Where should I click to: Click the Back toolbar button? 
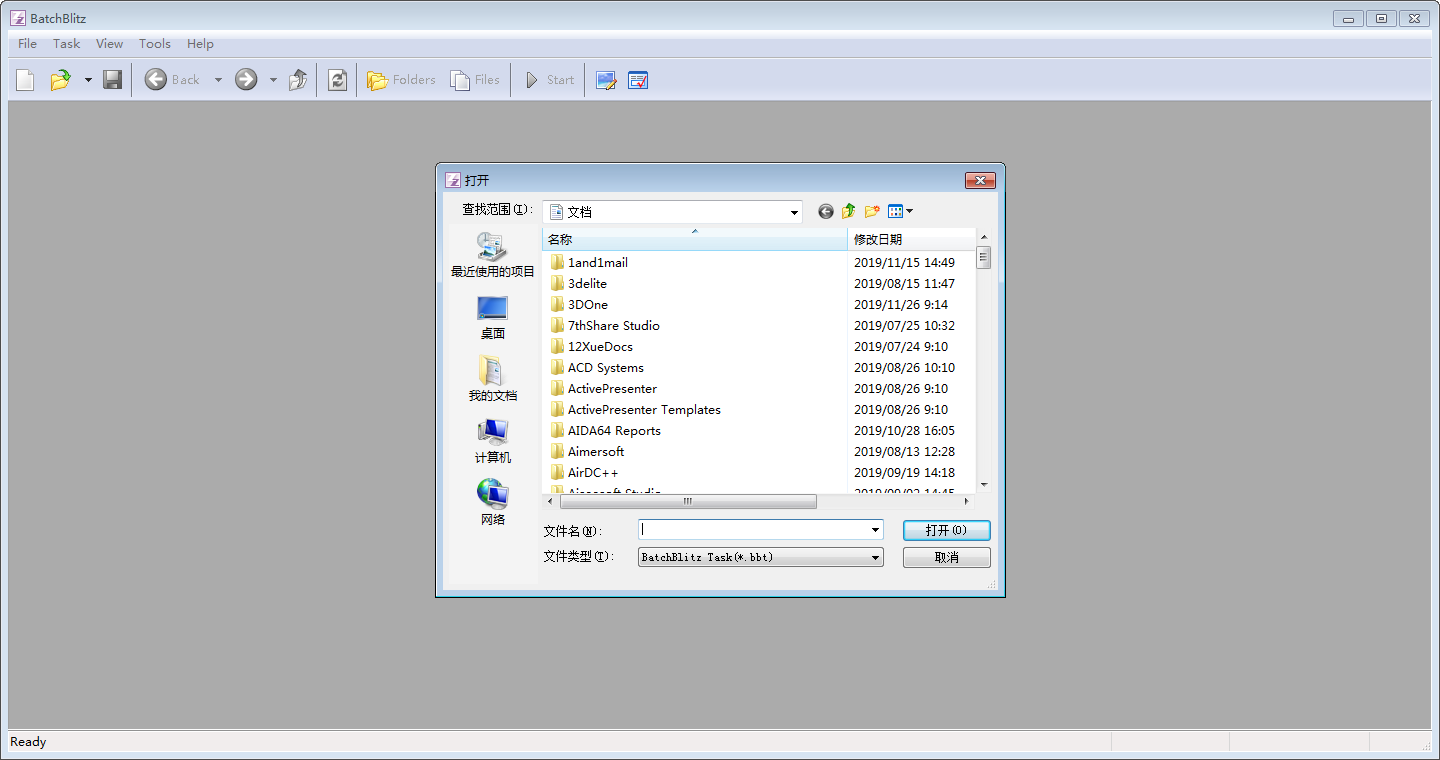click(172, 80)
